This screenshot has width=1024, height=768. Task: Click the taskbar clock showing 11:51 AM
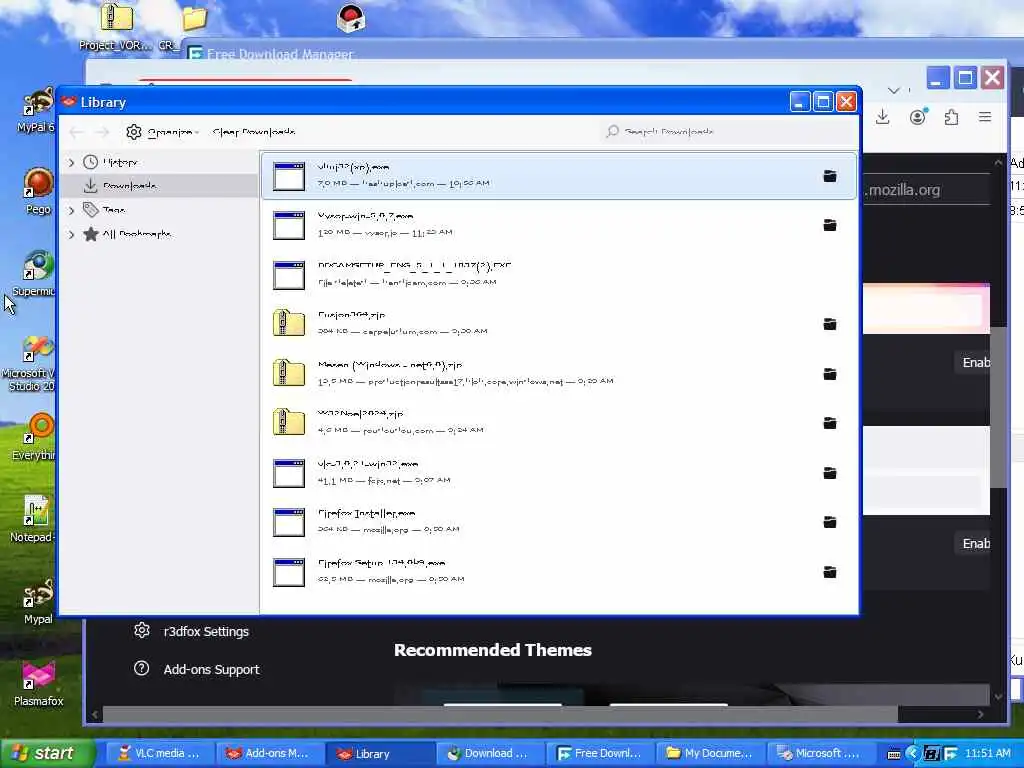[x=987, y=753]
